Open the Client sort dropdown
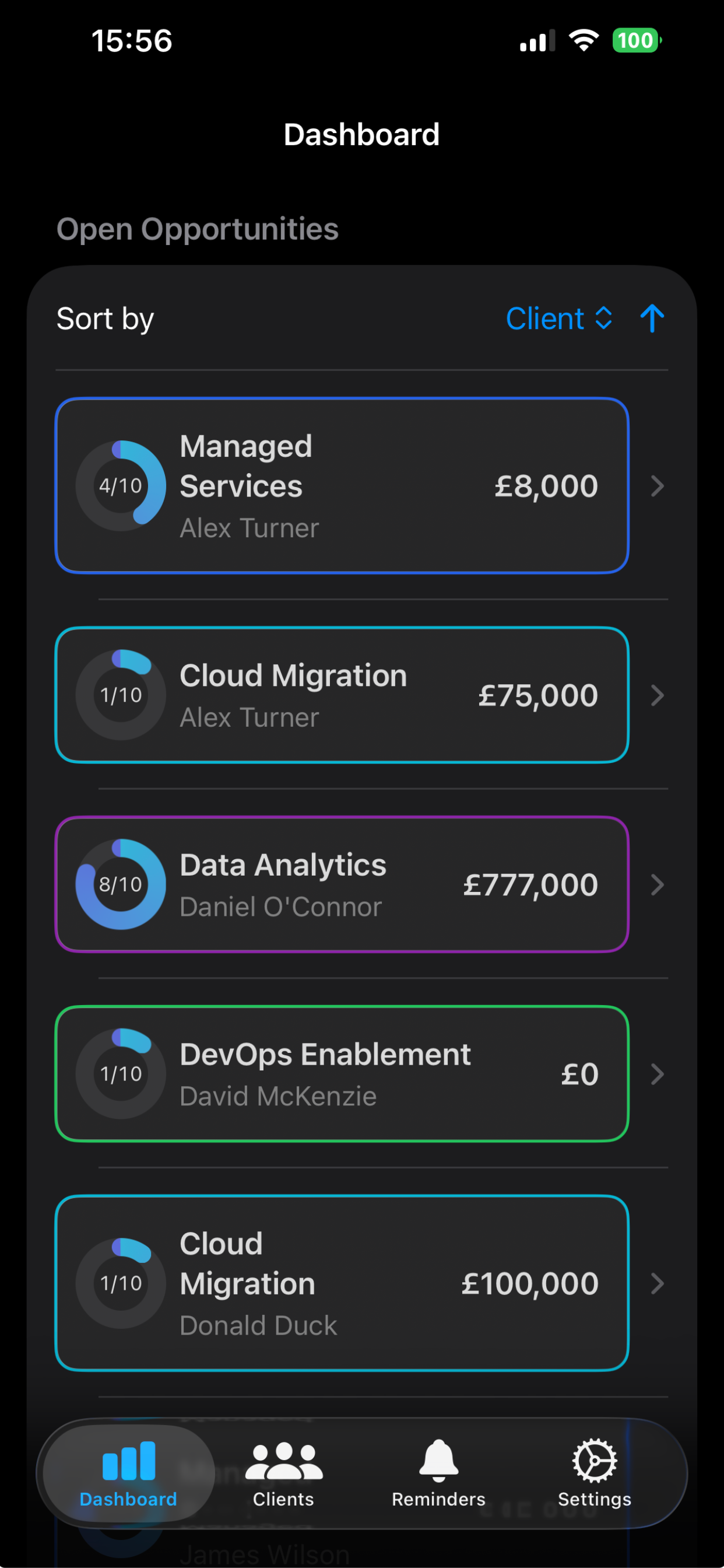The width and height of the screenshot is (724, 1568). click(x=559, y=318)
